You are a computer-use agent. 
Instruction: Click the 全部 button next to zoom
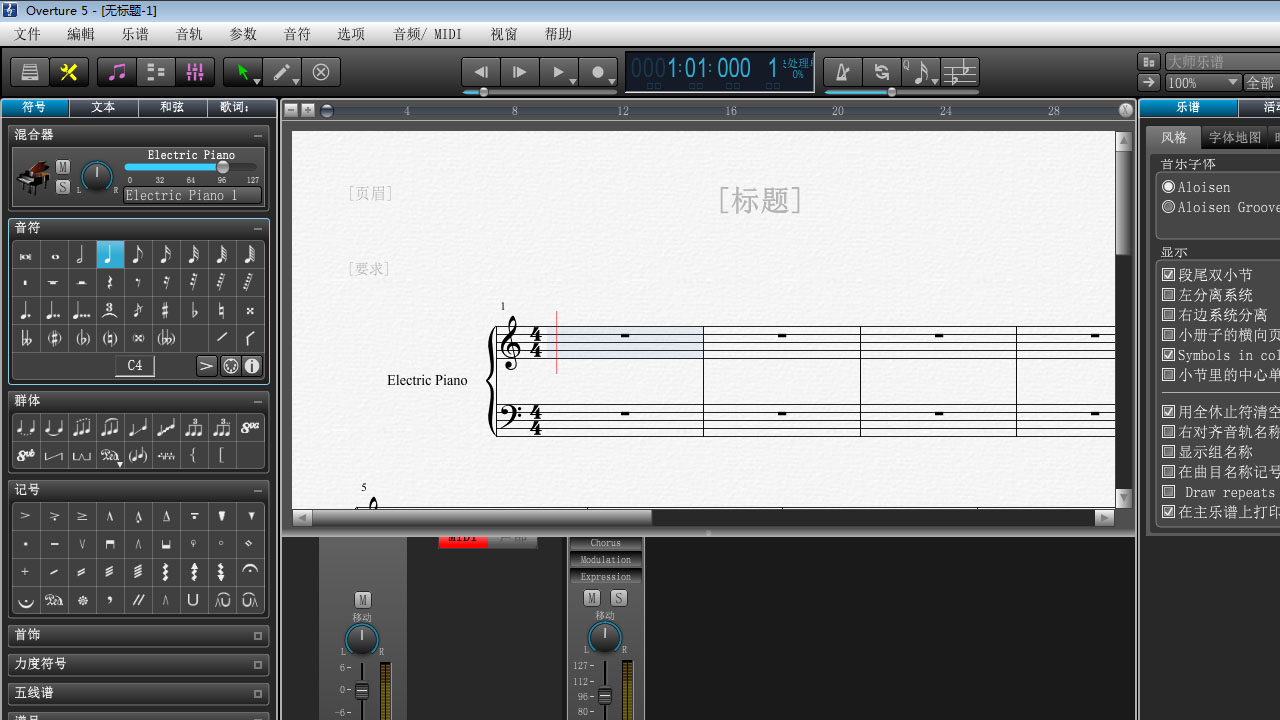point(1260,83)
